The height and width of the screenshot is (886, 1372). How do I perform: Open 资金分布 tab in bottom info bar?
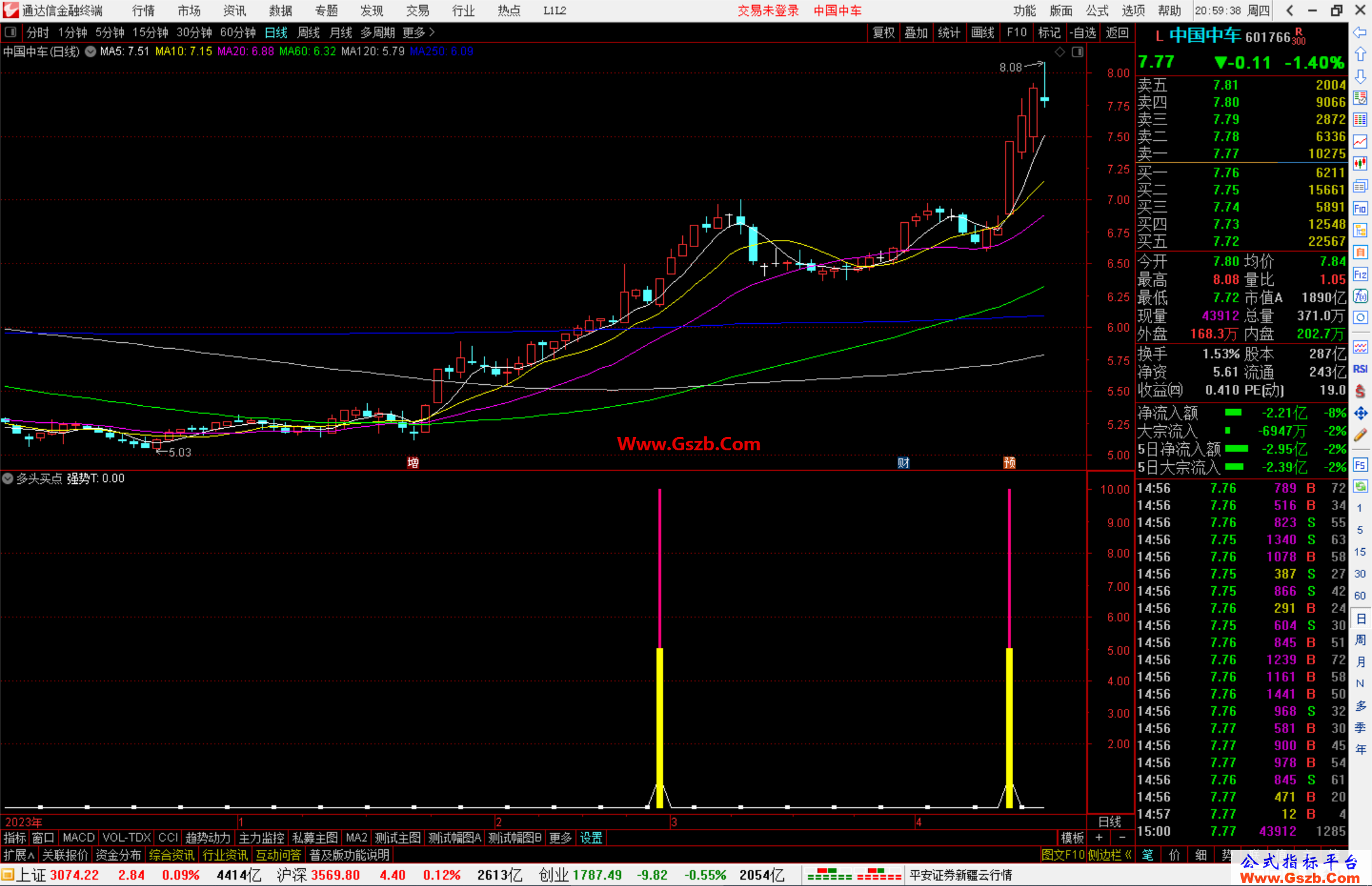[118, 855]
